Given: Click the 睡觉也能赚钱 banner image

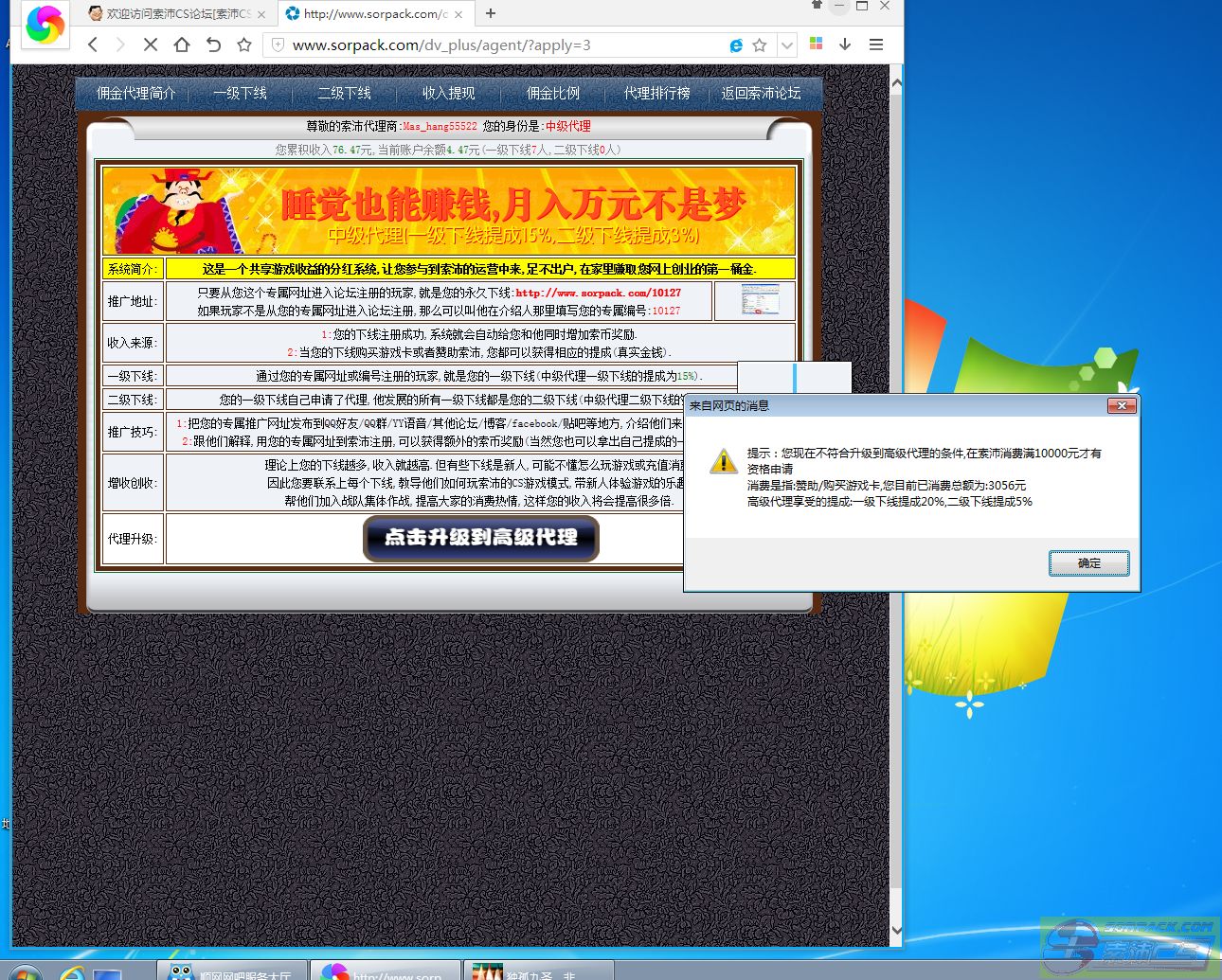Looking at the screenshot, I should pos(449,210).
